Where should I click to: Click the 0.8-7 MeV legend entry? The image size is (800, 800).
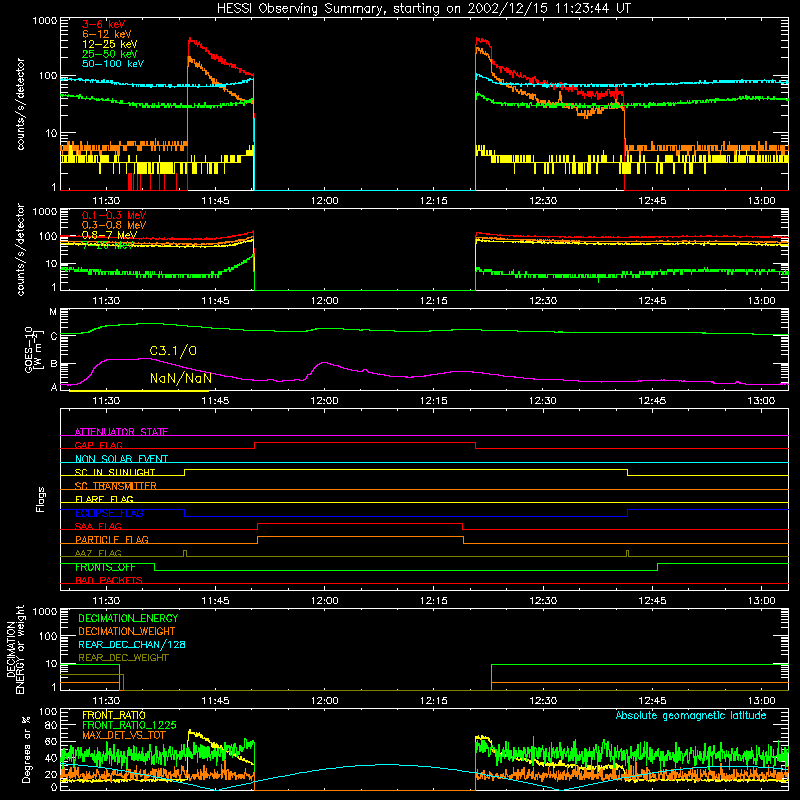click(110, 235)
